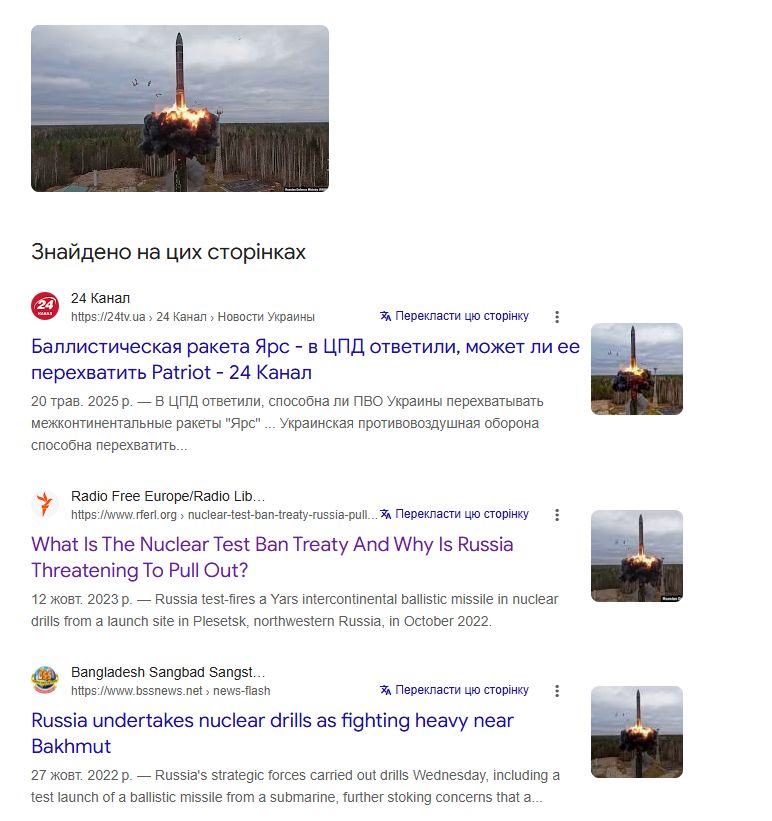Click translate icon beside bssnews.net result
Screen dimensions: 772x821
pos(386,690)
